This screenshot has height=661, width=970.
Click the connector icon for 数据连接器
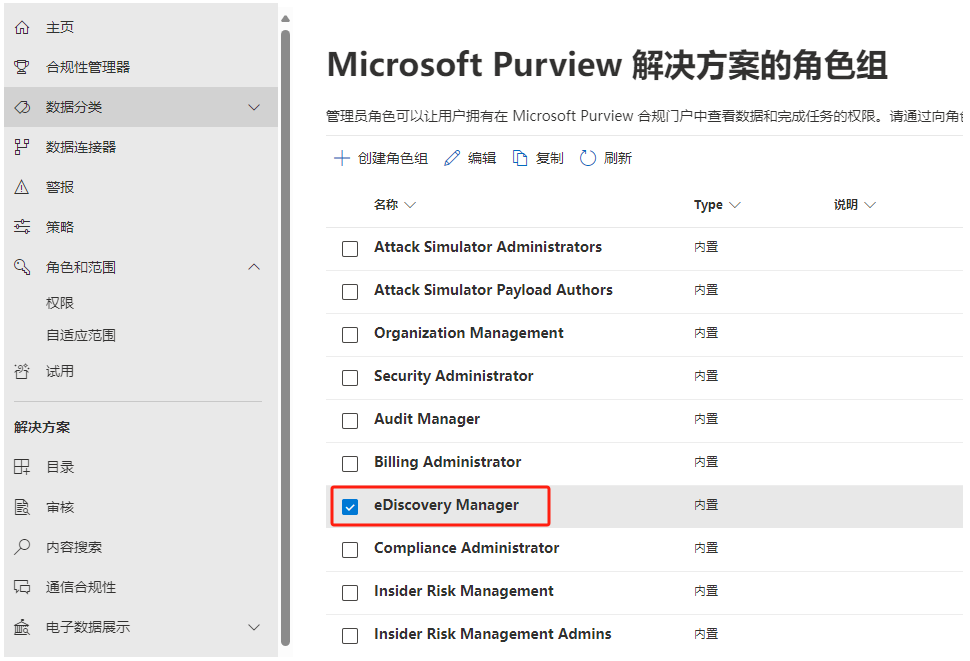click(22, 147)
